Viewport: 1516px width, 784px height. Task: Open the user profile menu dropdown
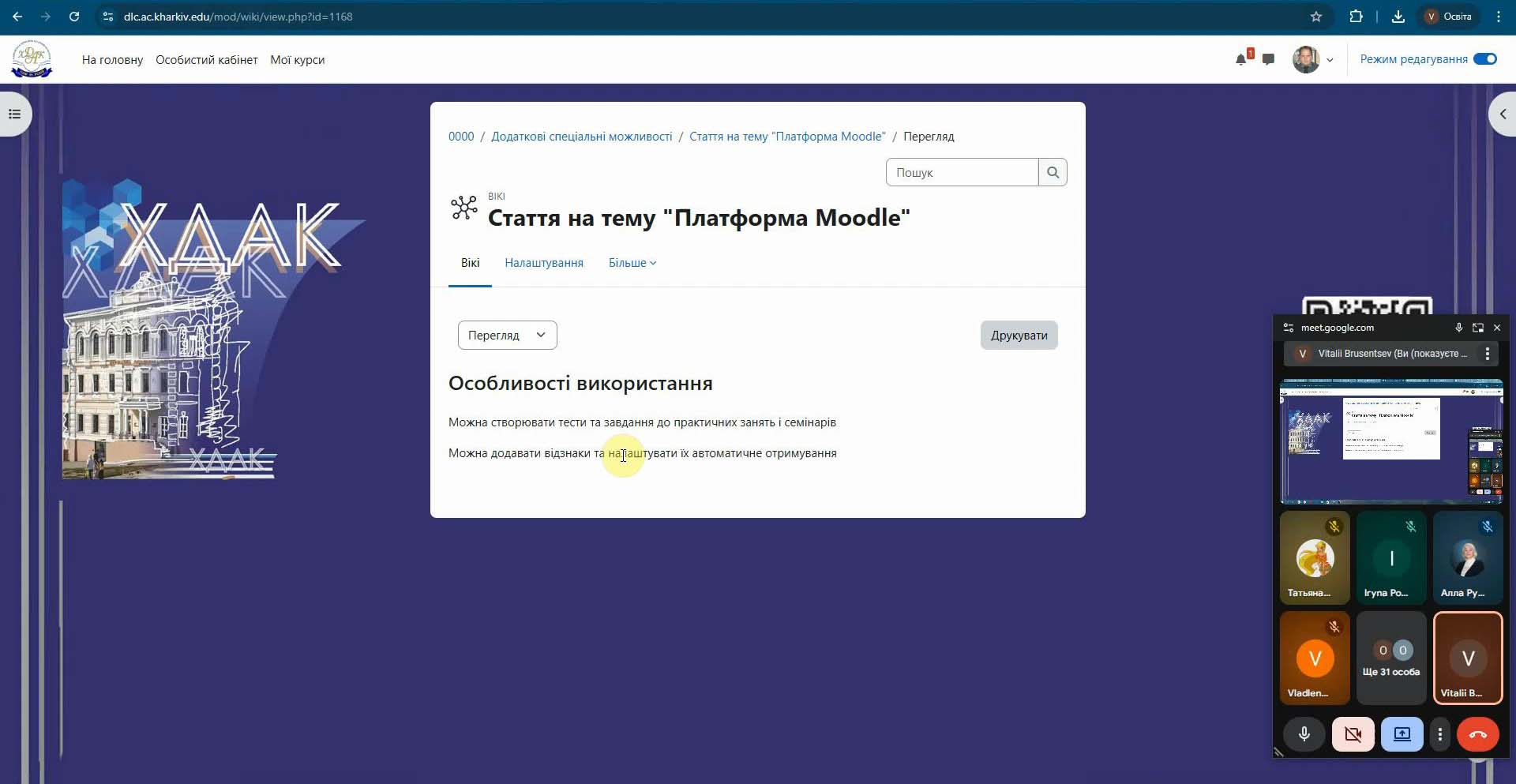pyautogui.click(x=1313, y=59)
